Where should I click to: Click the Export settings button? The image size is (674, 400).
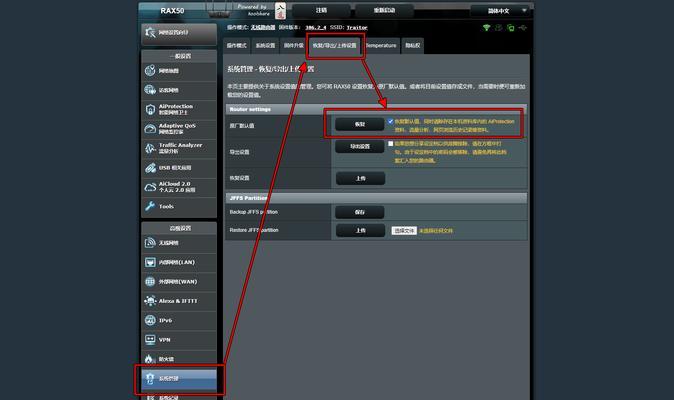pyautogui.click(x=360, y=147)
